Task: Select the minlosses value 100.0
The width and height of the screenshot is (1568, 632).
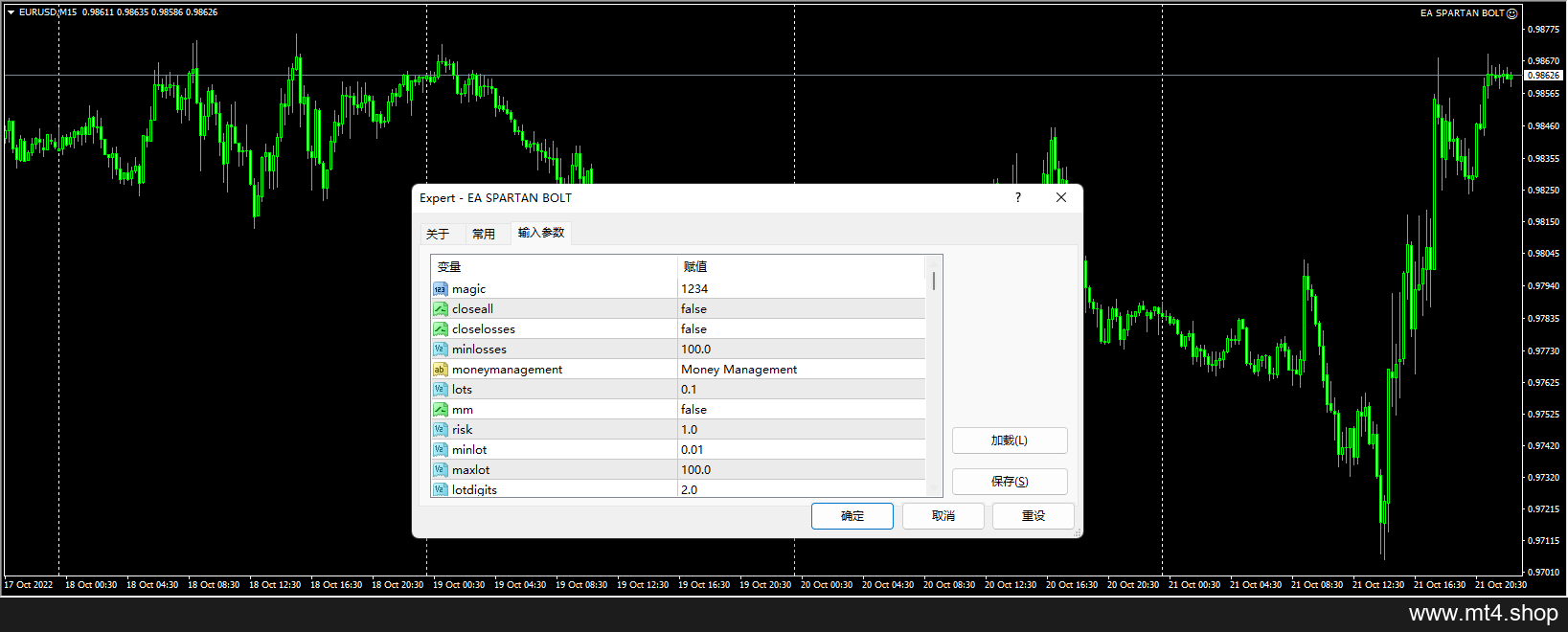Action: pos(802,350)
